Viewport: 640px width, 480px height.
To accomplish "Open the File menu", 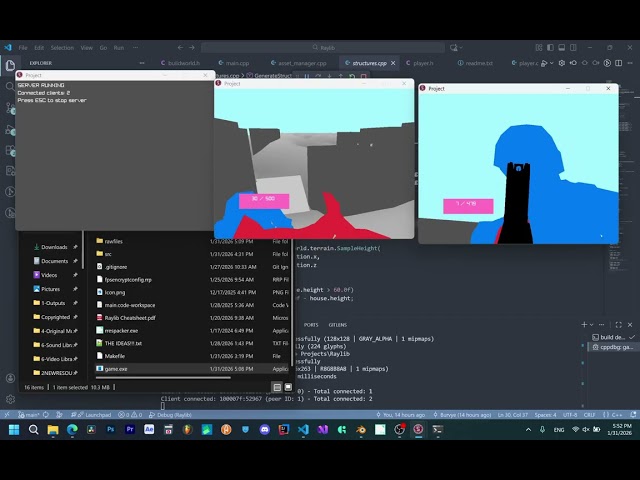I will pyautogui.click(x=23, y=48).
